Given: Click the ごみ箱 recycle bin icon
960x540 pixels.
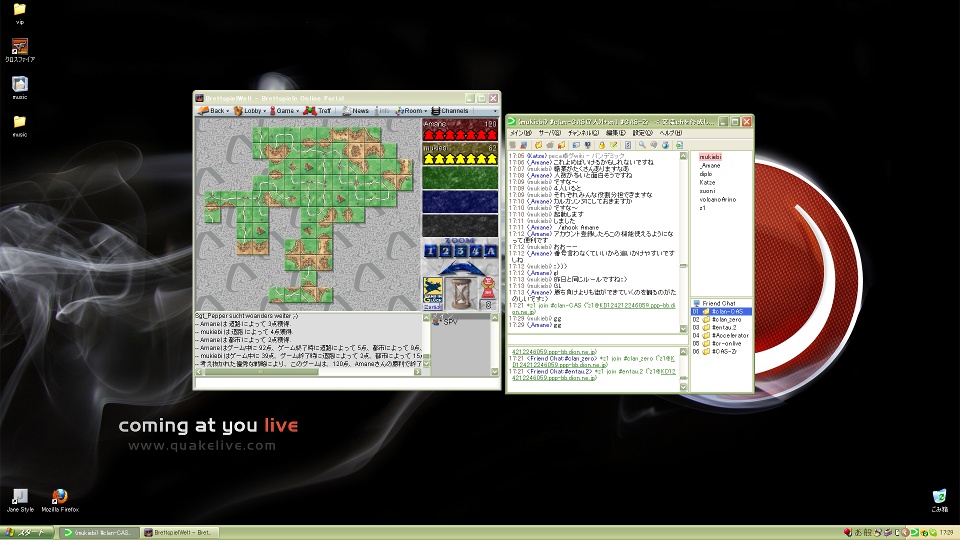Looking at the screenshot, I should [939, 500].
